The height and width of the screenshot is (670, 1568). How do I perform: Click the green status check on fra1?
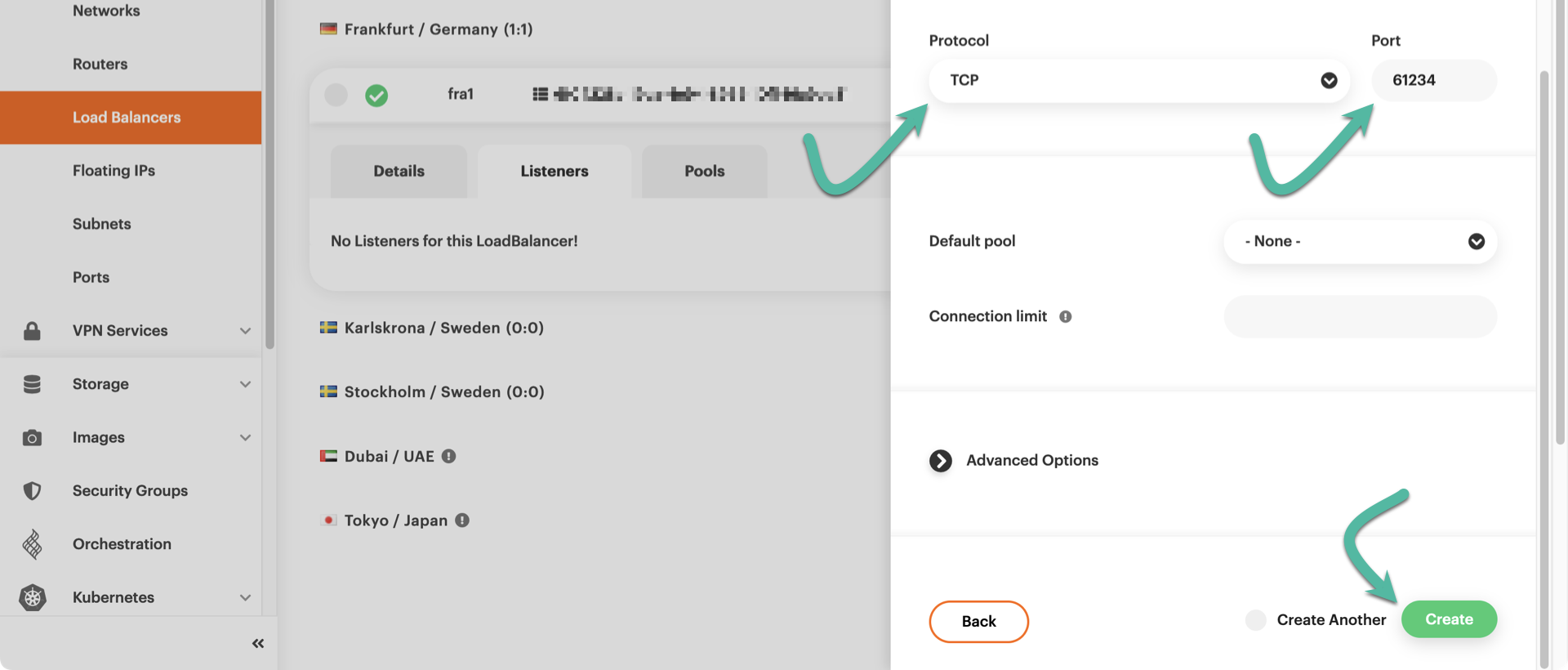pos(376,96)
